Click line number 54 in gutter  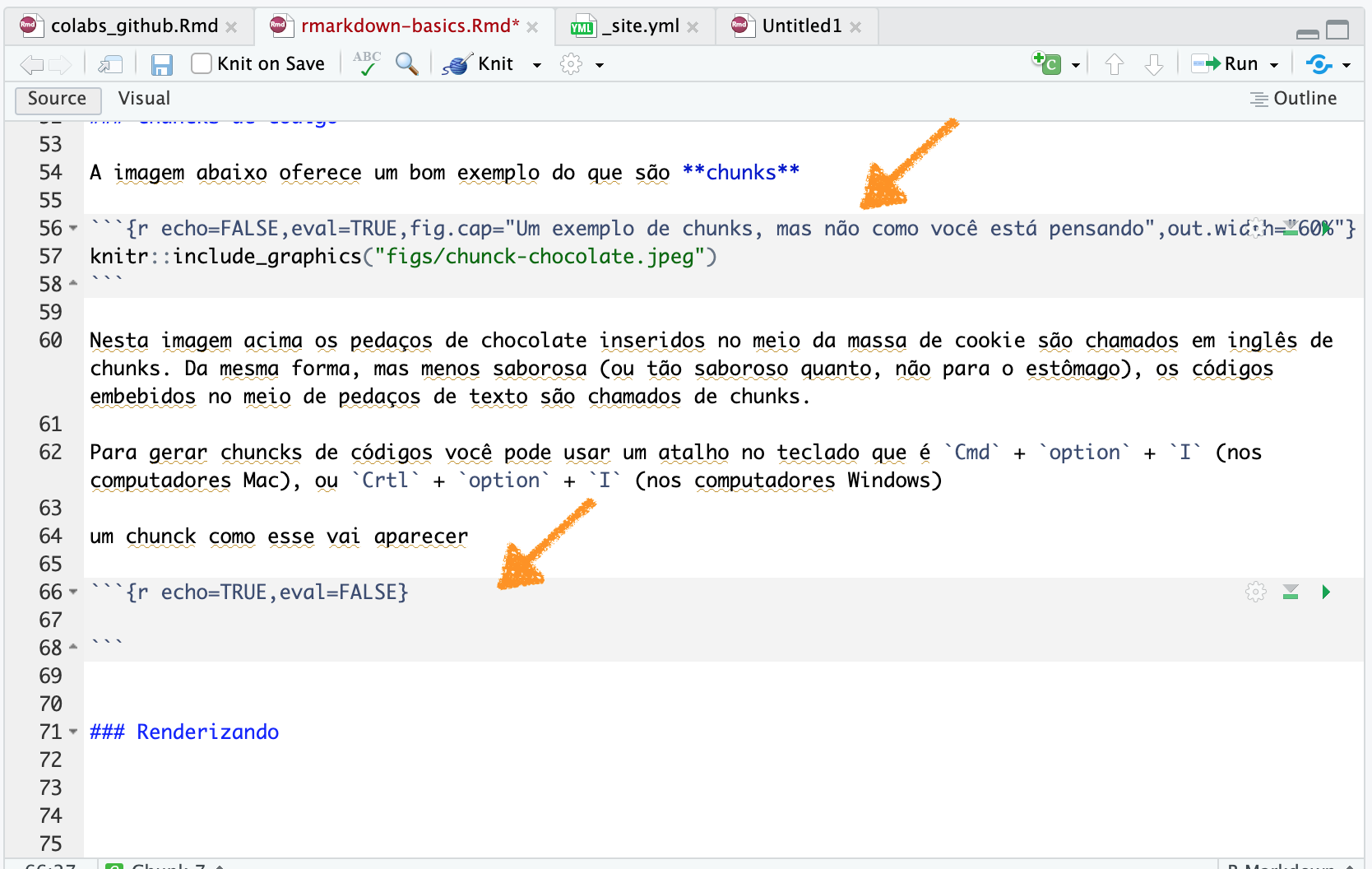pyautogui.click(x=50, y=172)
